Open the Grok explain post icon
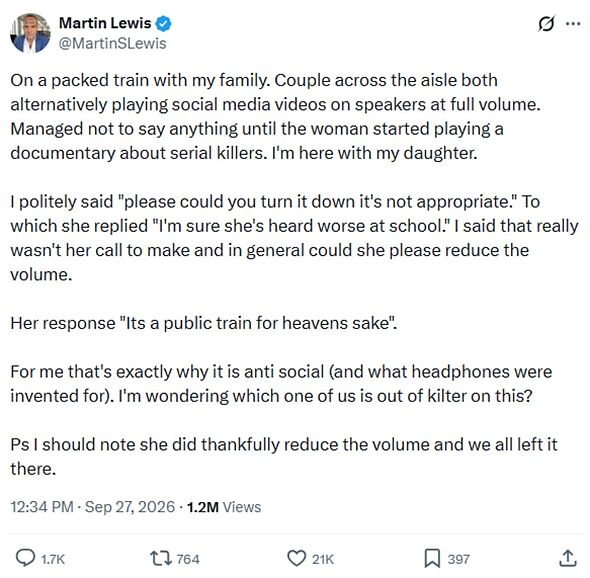Screen dimensions: 590x578 (x=546, y=24)
